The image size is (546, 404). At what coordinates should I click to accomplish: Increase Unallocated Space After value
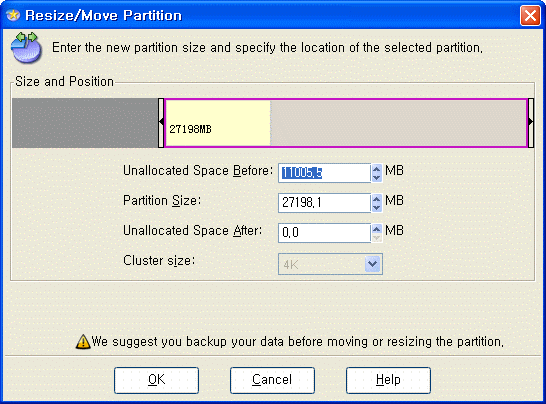[x=376, y=228]
